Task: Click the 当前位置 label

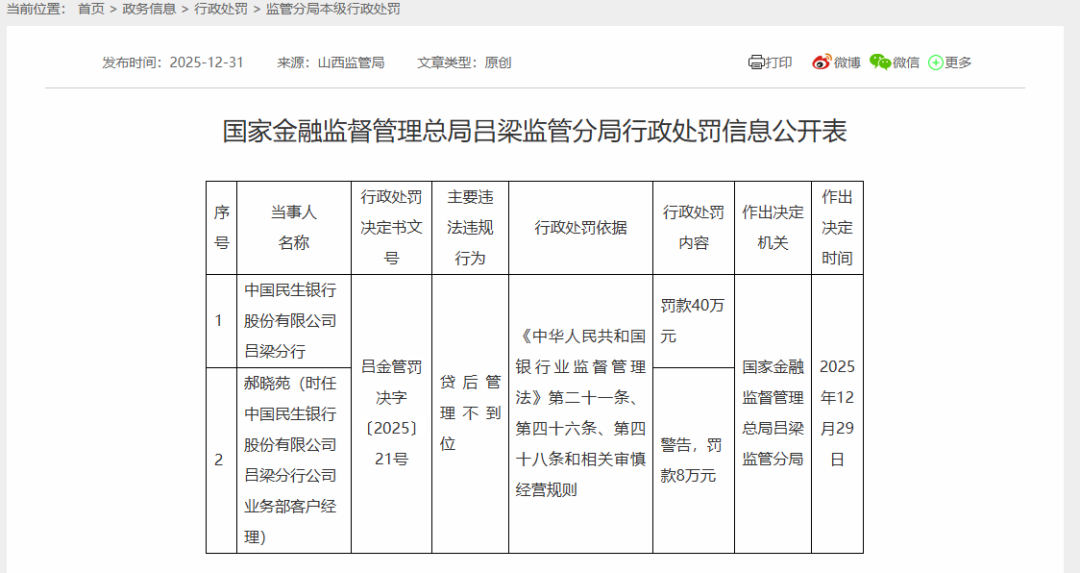Action: click(37, 9)
